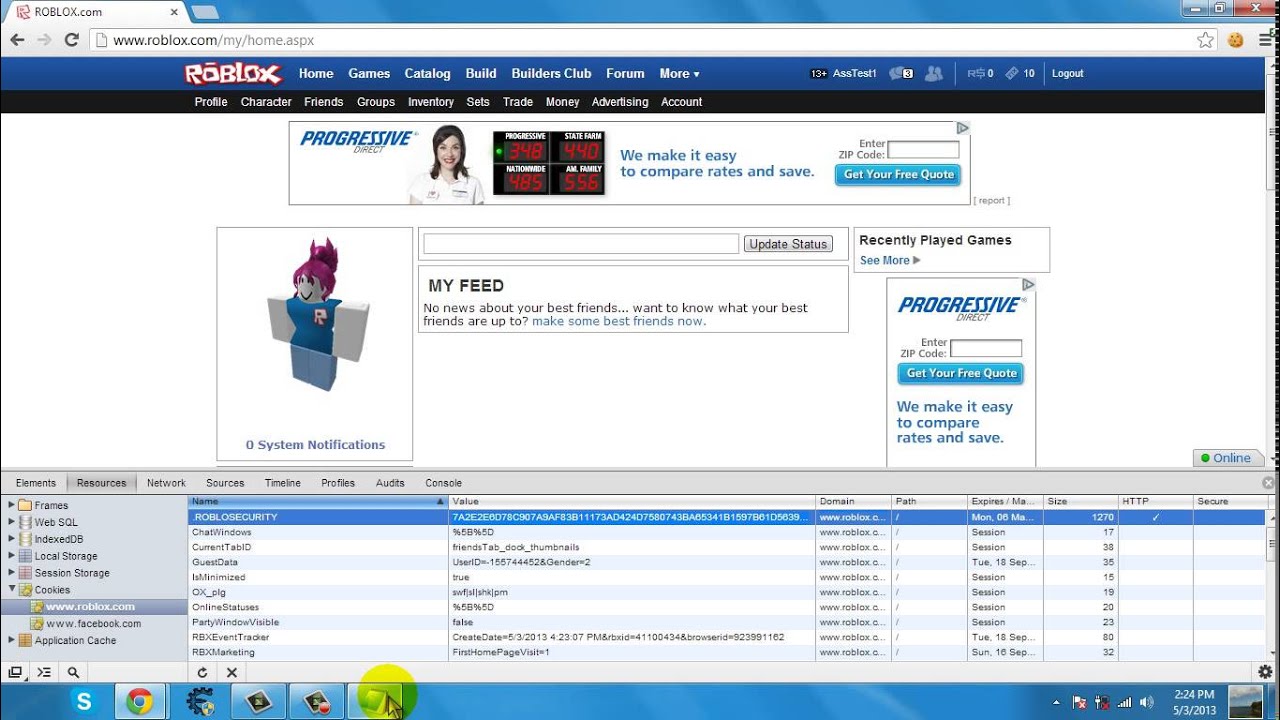This screenshot has width=1280, height=720.
Task: Switch to the Sources tab
Action: 225,483
